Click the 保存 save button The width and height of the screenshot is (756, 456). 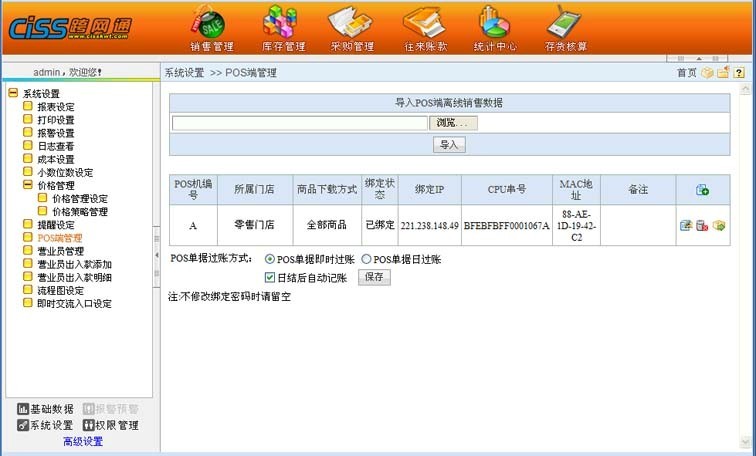coord(374,277)
